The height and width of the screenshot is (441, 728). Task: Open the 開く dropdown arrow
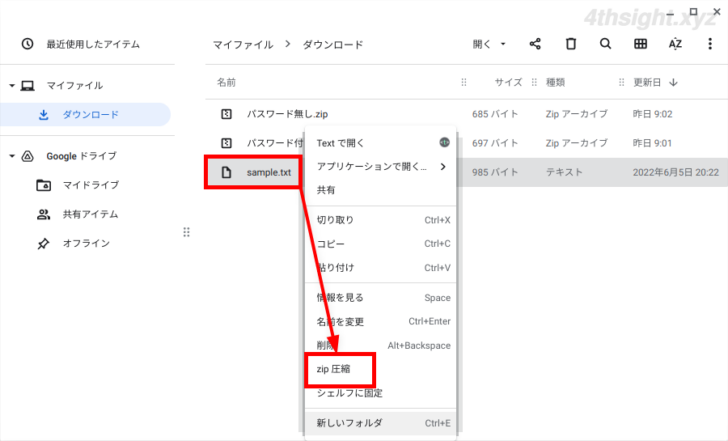click(x=503, y=44)
